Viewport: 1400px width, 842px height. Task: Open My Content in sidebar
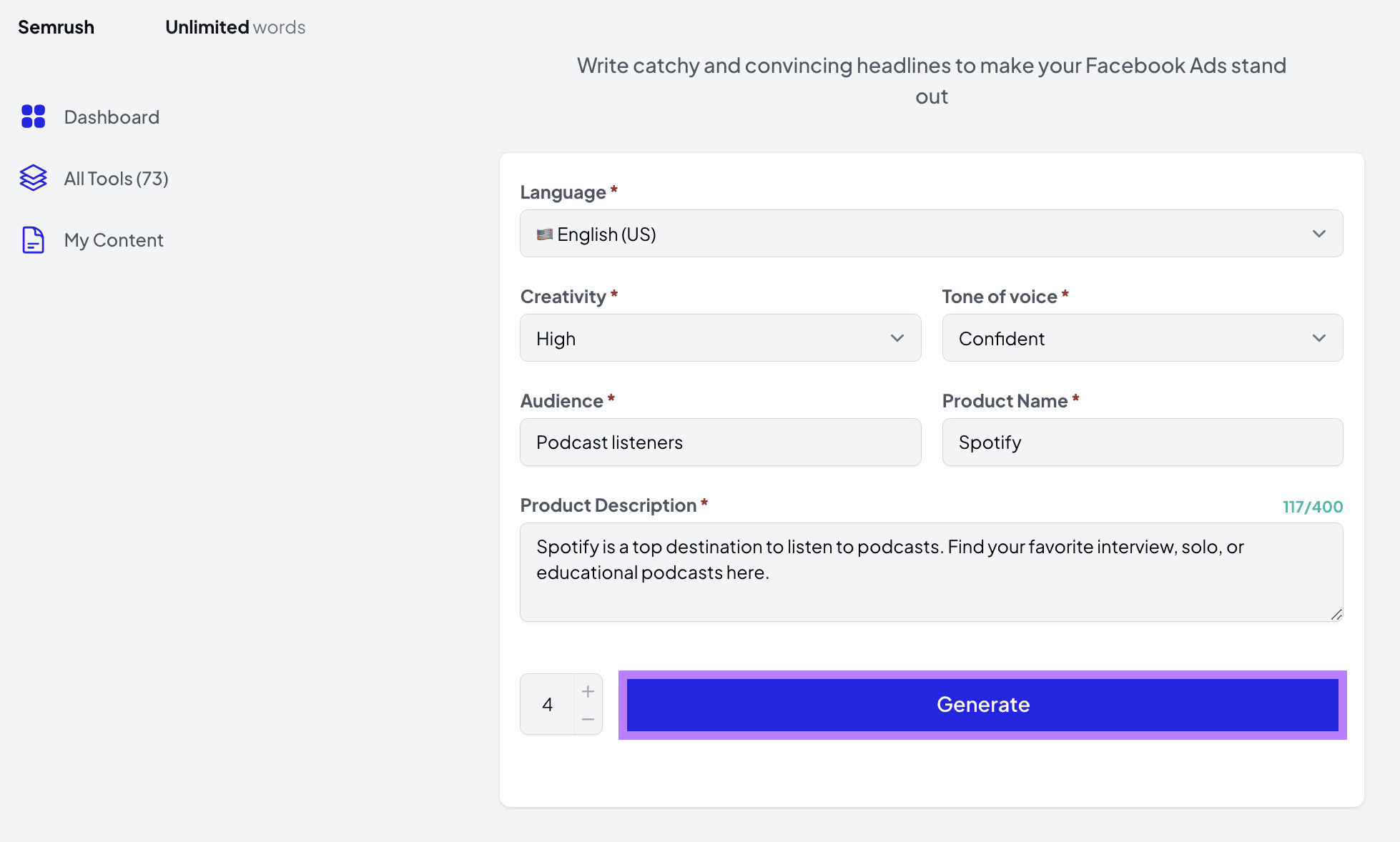coord(114,240)
